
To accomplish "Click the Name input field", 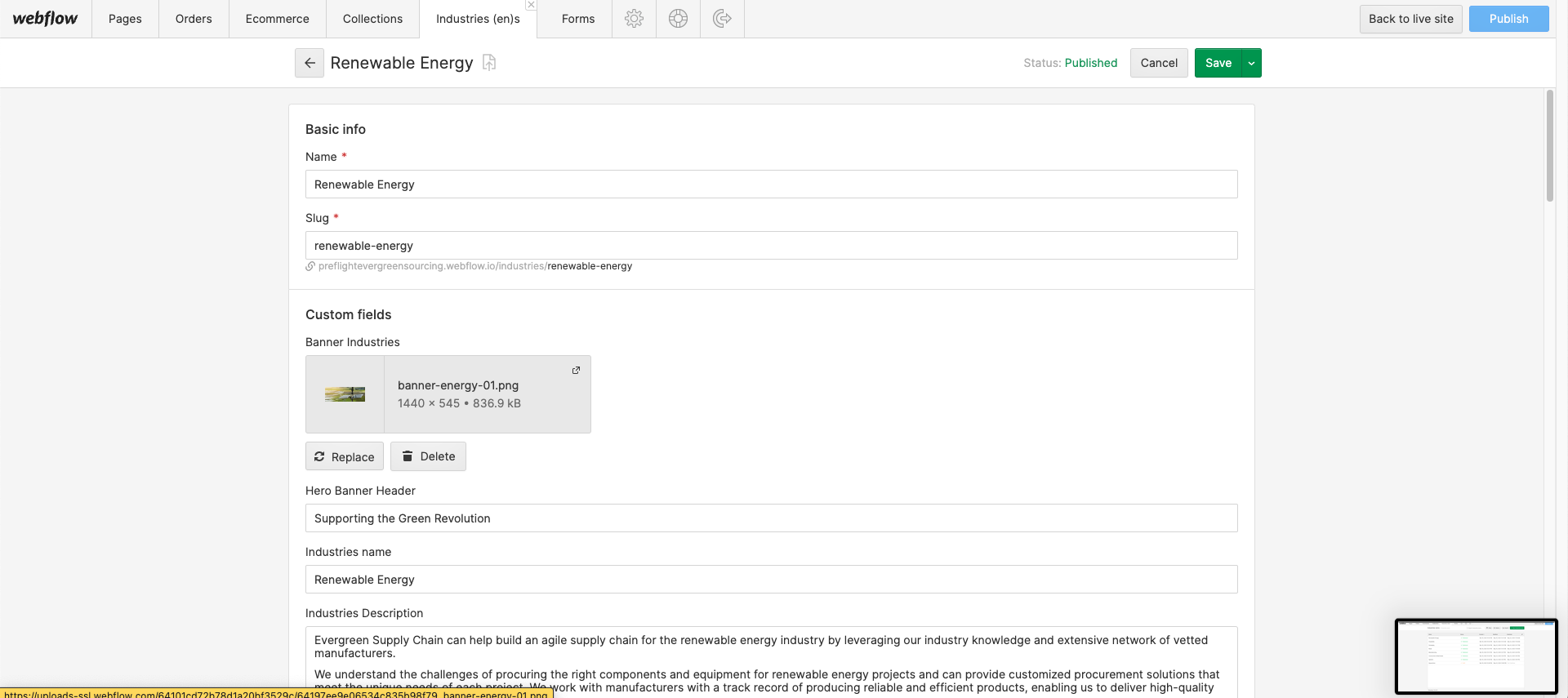I will [772, 185].
